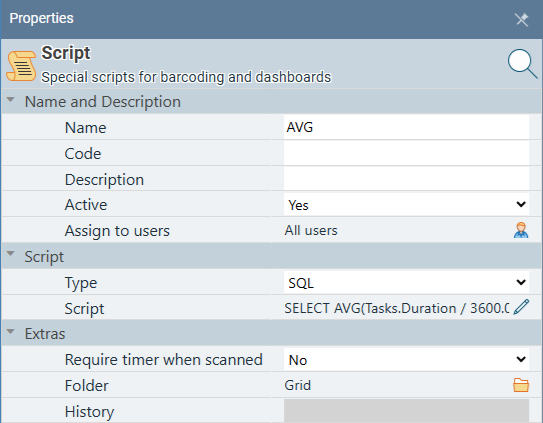Click the Code property label

click(83, 153)
